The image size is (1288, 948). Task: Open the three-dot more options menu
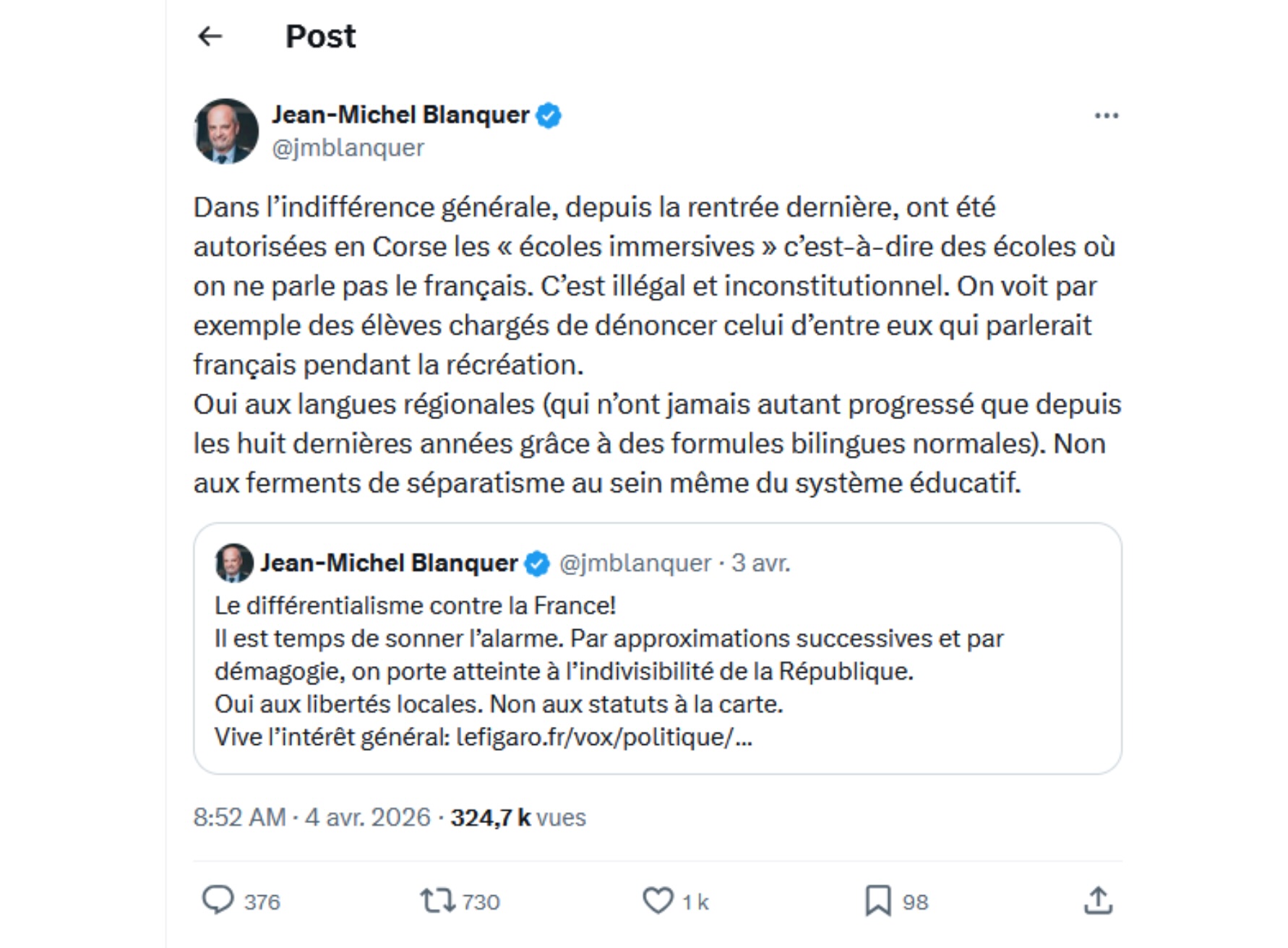point(1106,116)
